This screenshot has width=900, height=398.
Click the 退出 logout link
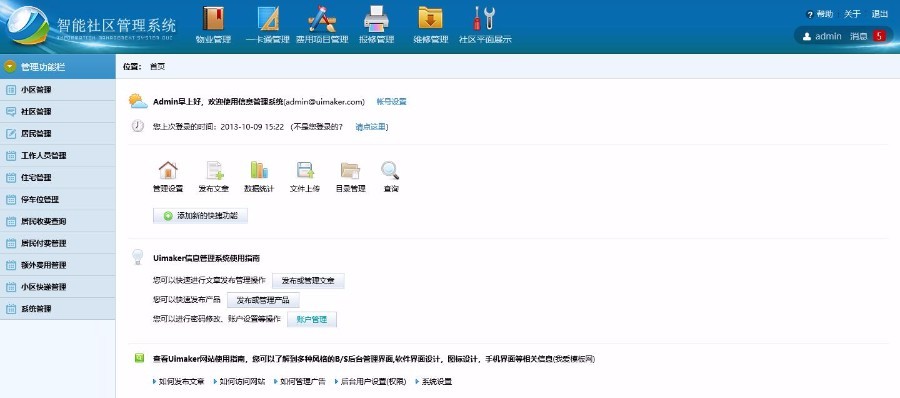click(879, 14)
